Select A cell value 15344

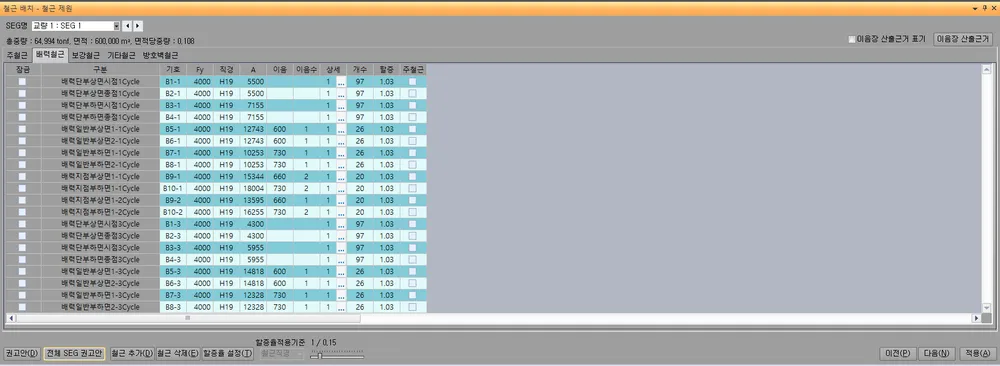point(254,177)
